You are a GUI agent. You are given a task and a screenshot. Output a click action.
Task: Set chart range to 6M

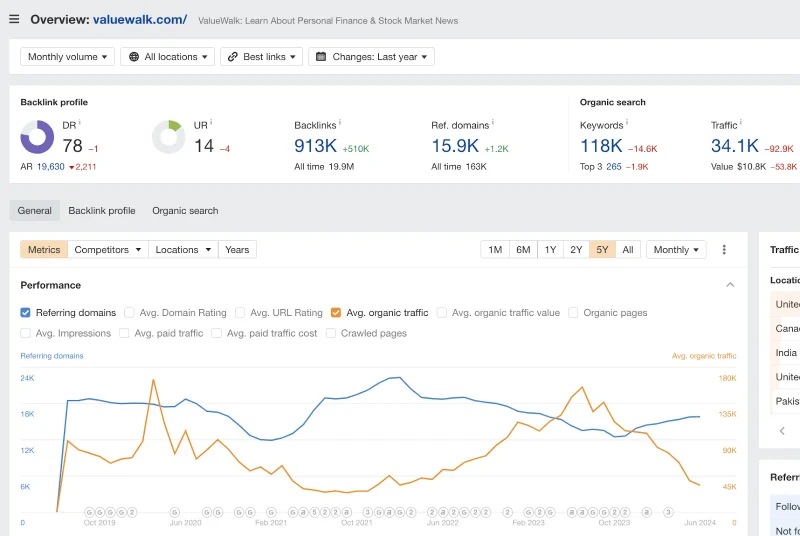[523, 249]
